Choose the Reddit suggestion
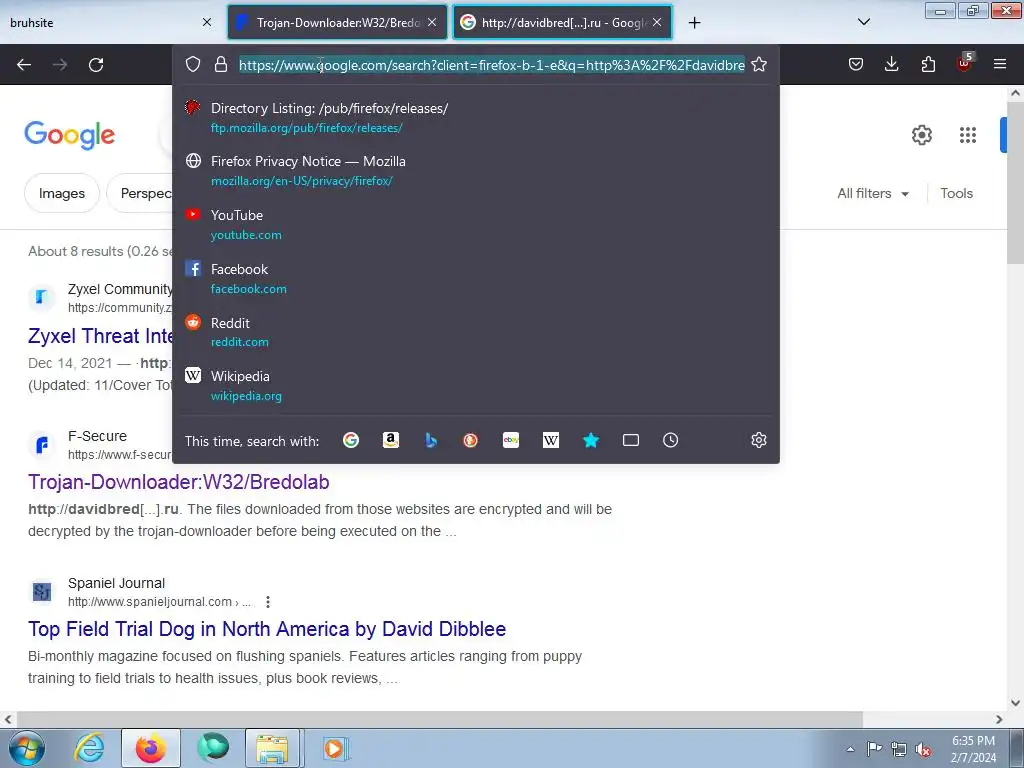1024x768 pixels. point(475,332)
